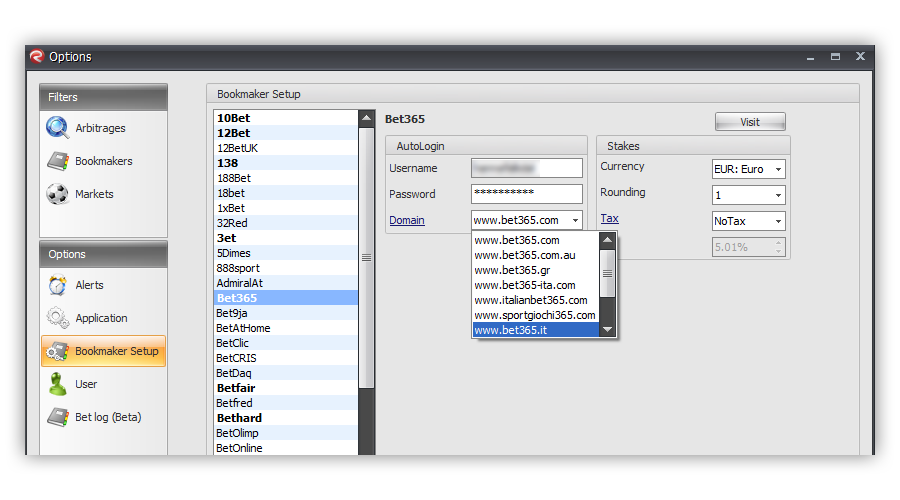The height and width of the screenshot is (500, 900).
Task: Collapse the Domain dropdown arrow
Action: point(575,220)
